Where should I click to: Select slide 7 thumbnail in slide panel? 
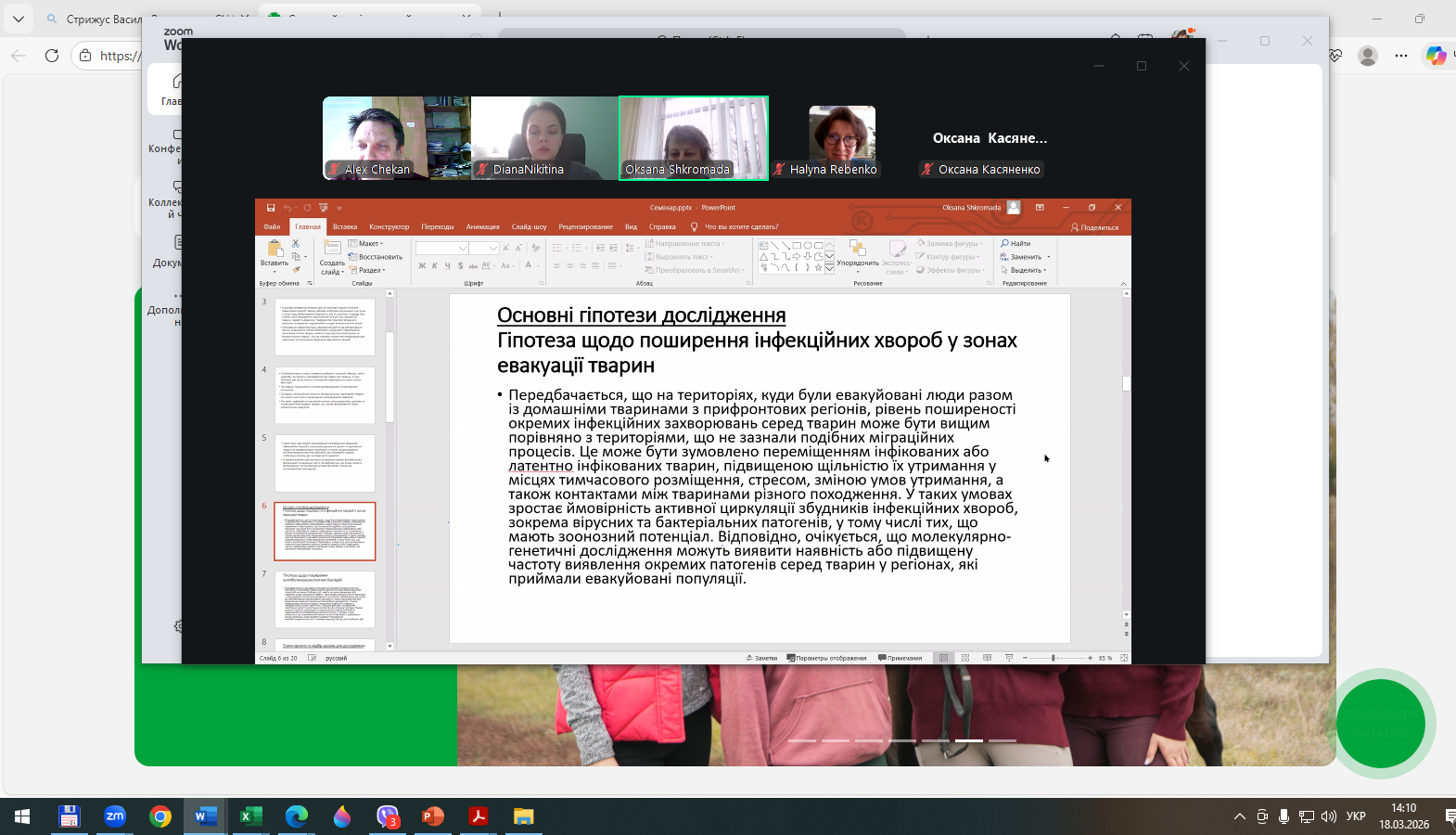coord(325,599)
